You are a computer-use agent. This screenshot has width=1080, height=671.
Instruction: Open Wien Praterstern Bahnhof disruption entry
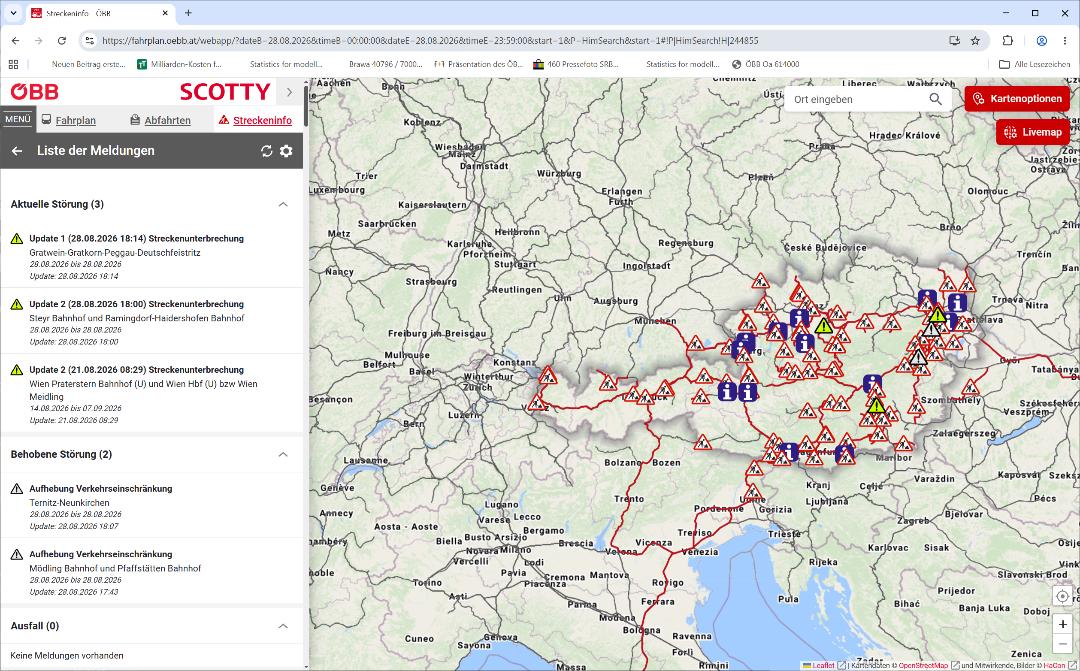152,394
